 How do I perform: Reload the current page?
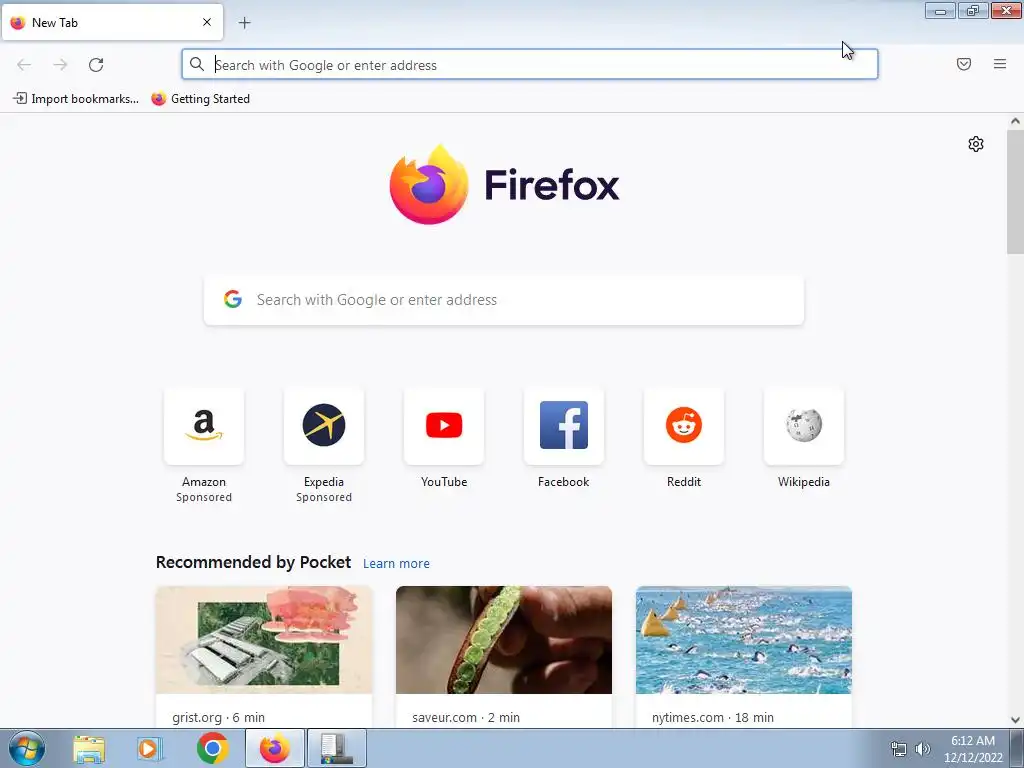coord(96,65)
